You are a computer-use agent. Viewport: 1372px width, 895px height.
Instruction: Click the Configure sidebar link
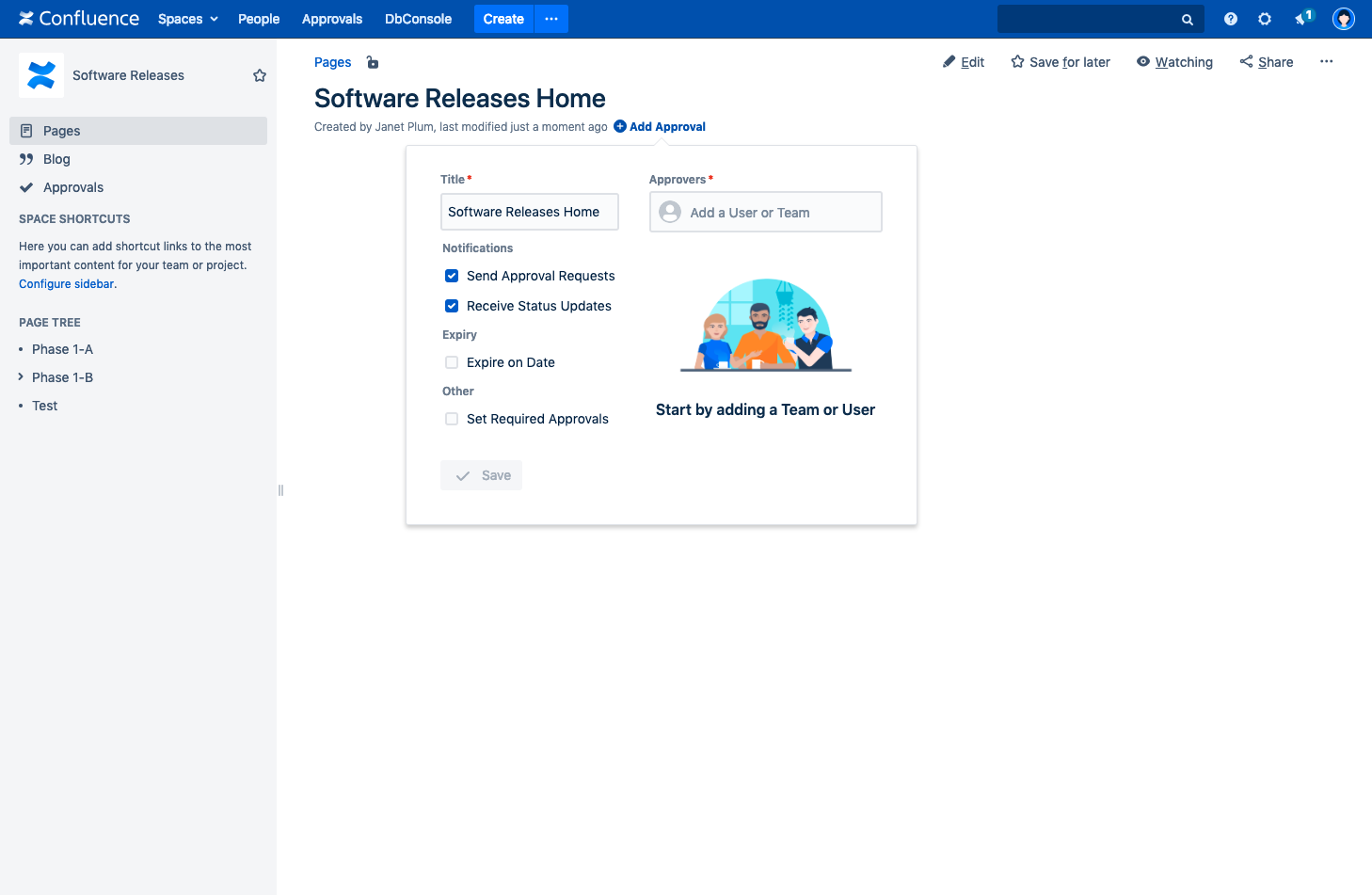click(x=67, y=284)
